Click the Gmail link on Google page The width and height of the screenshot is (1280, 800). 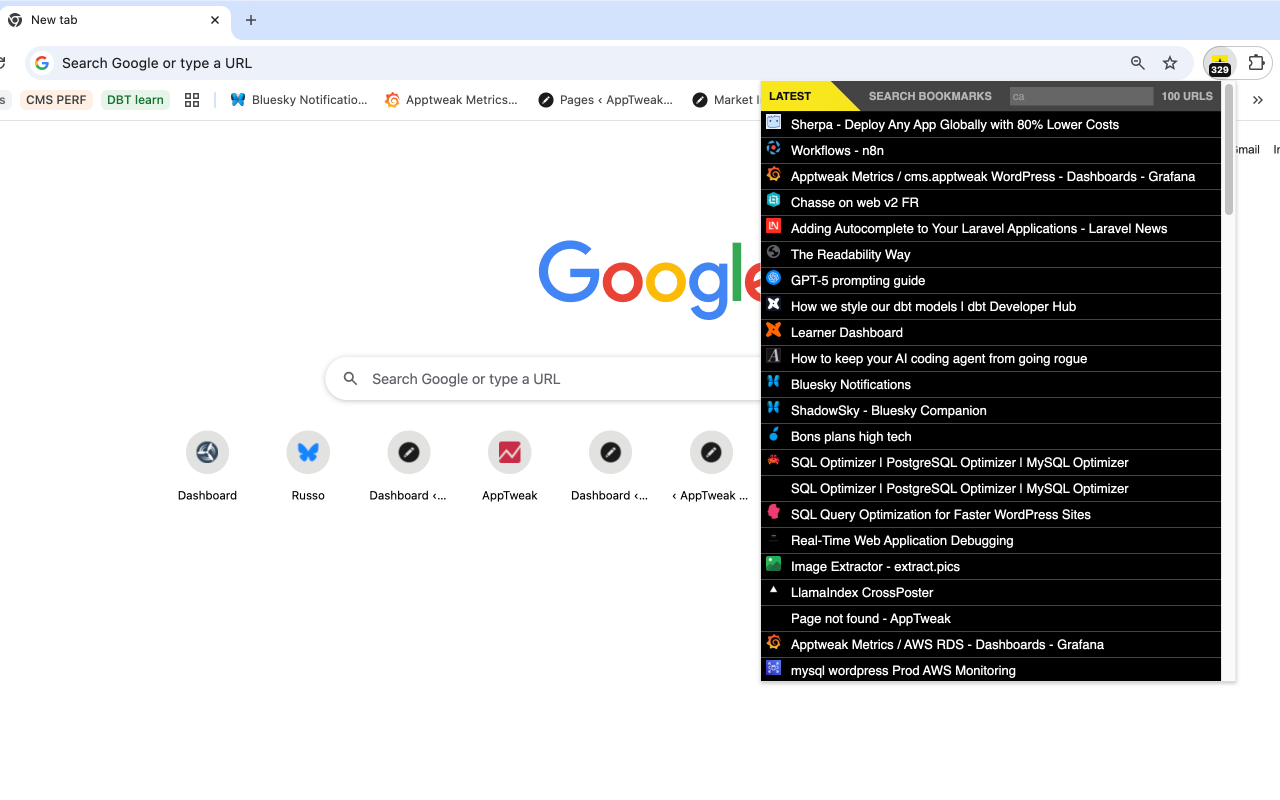(x=1247, y=149)
